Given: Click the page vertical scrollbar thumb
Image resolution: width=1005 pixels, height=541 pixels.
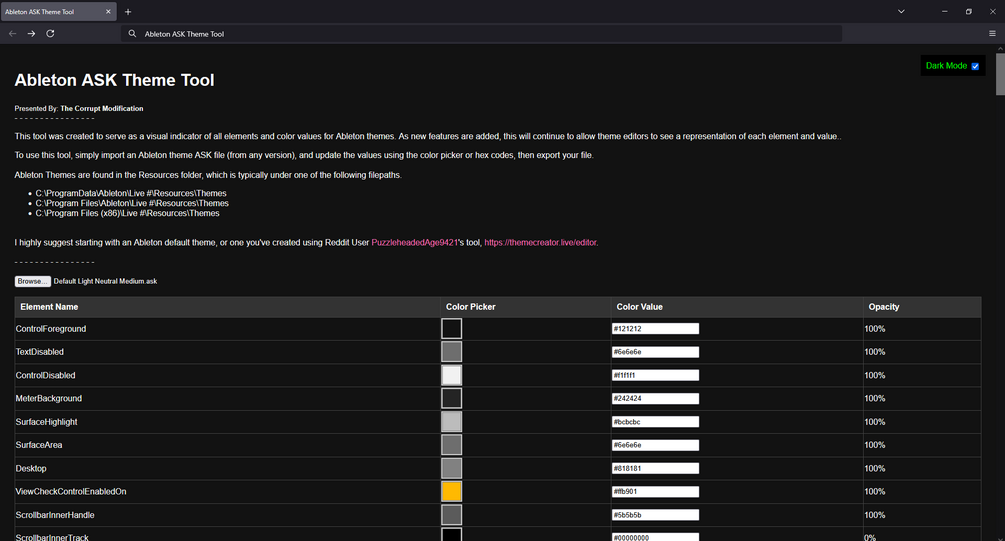Looking at the screenshot, I should [1000, 74].
